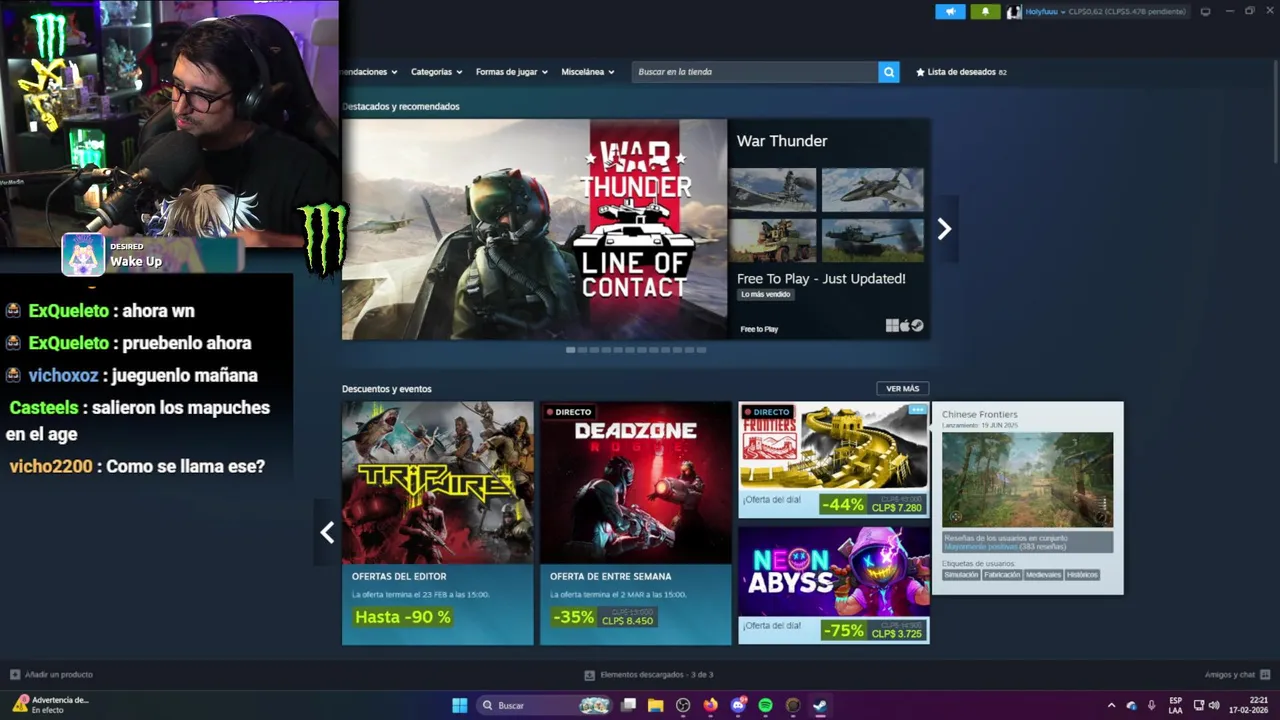Click the VER MÁS button
The image size is (1280, 720).
point(902,389)
